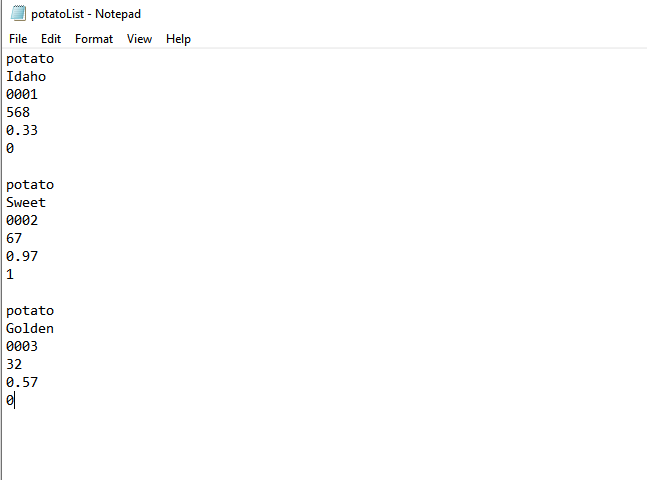Viewport: 647px width, 480px height.
Task: Click the line reading '0.97'
Action: pos(22,256)
